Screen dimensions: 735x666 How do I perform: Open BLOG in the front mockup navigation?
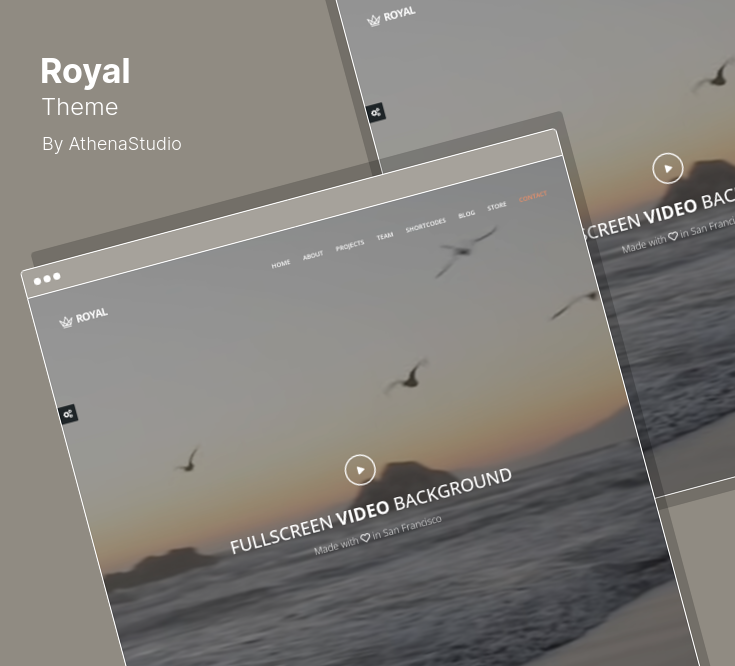(466, 214)
